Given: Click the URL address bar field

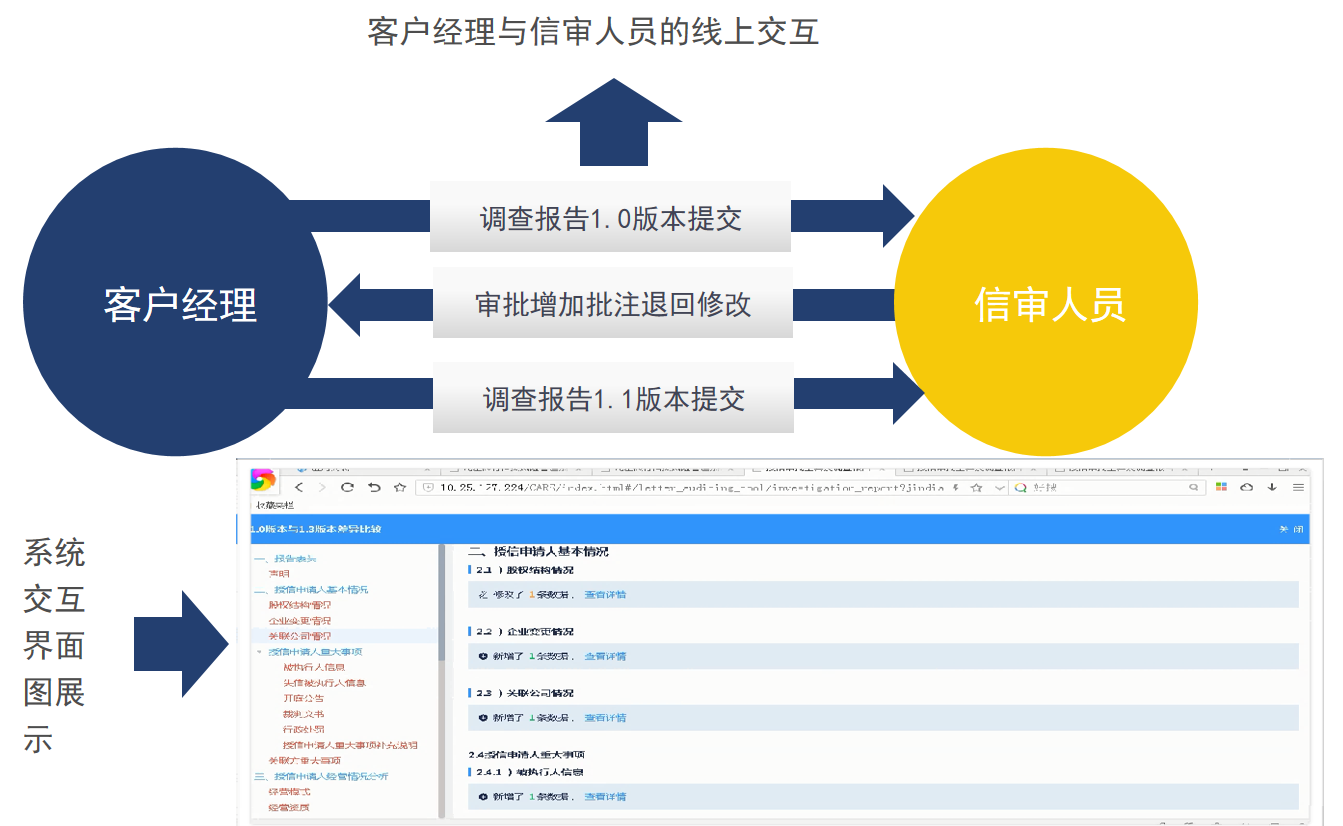Looking at the screenshot, I should [711, 488].
